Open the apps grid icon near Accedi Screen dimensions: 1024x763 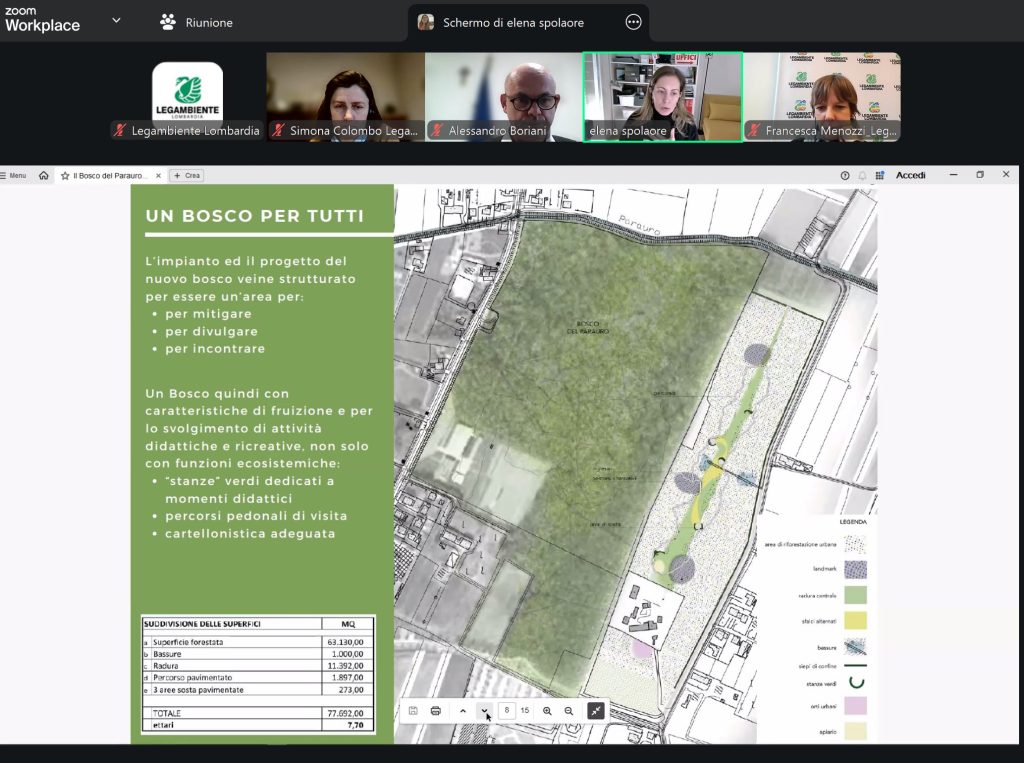(880, 175)
